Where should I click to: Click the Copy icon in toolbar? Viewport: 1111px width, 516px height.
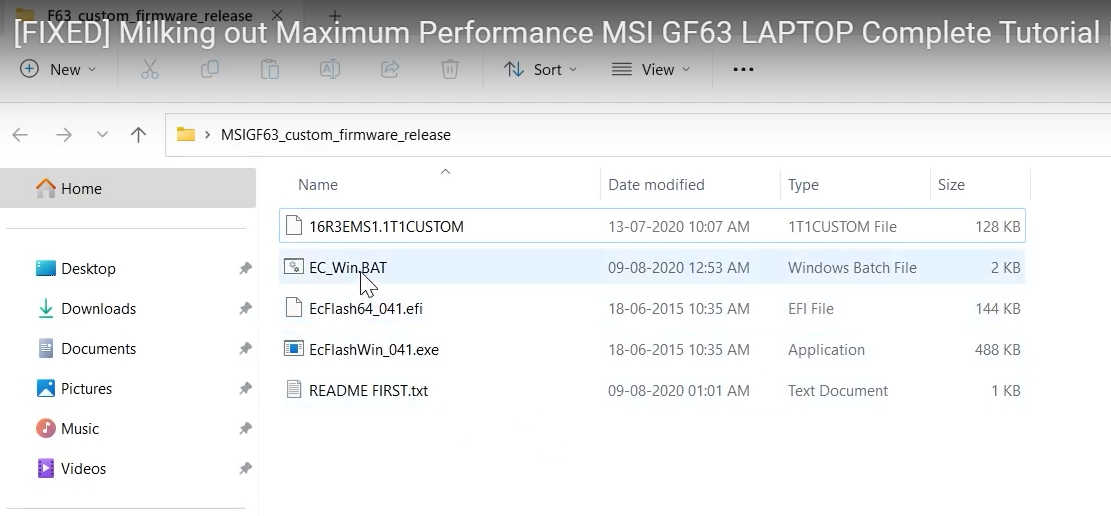click(x=210, y=69)
